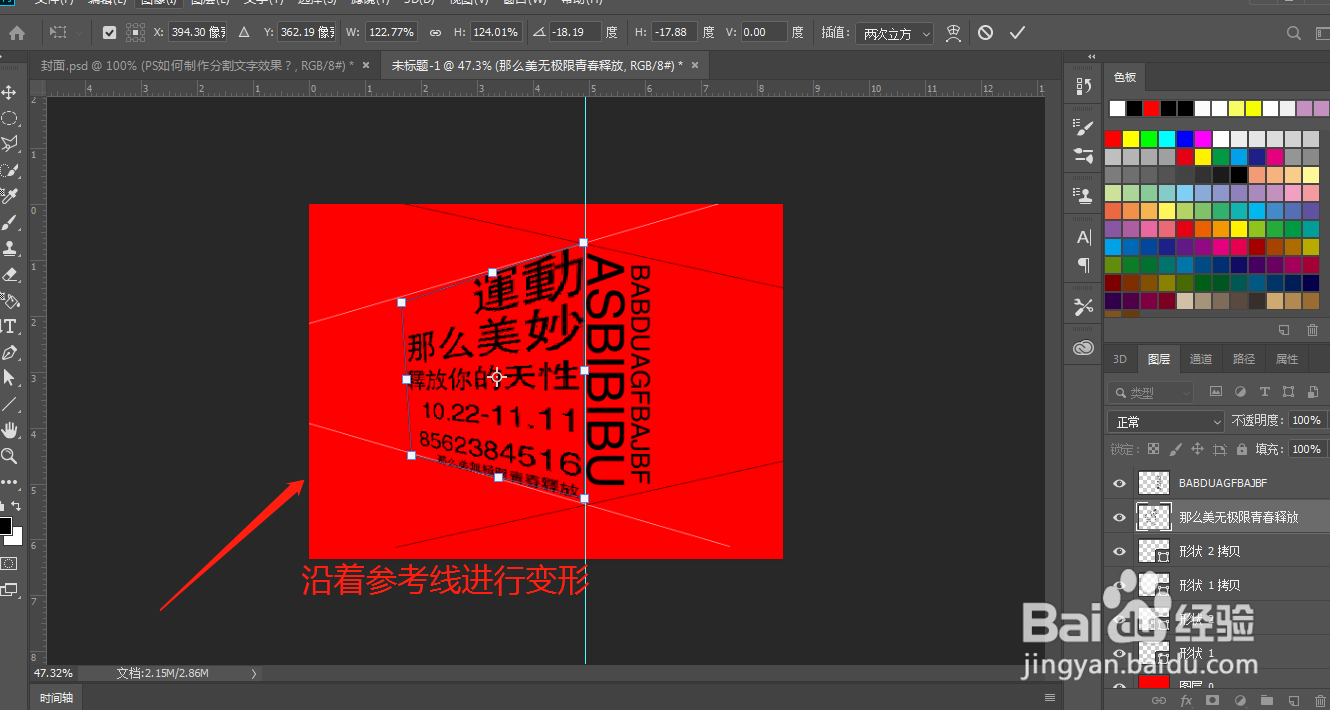The width and height of the screenshot is (1330, 710).
Task: Select the Eyedropper tool
Action: coord(9,196)
